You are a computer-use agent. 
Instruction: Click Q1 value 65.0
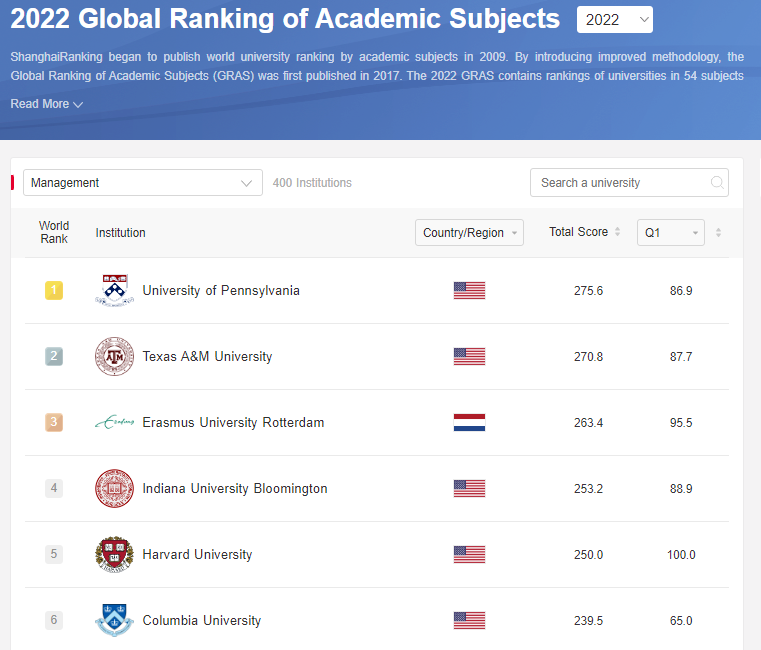pyautogui.click(x=681, y=621)
